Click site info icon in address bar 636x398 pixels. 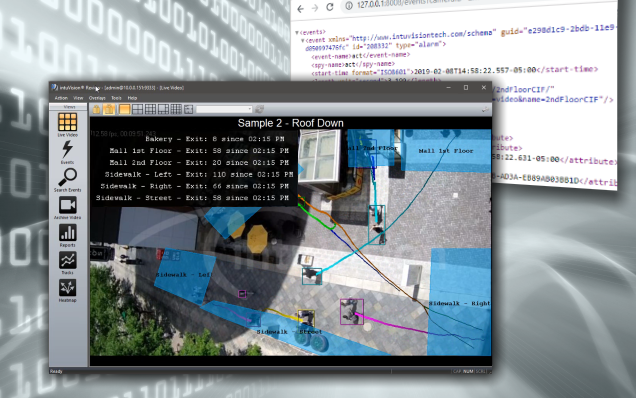coord(348,6)
